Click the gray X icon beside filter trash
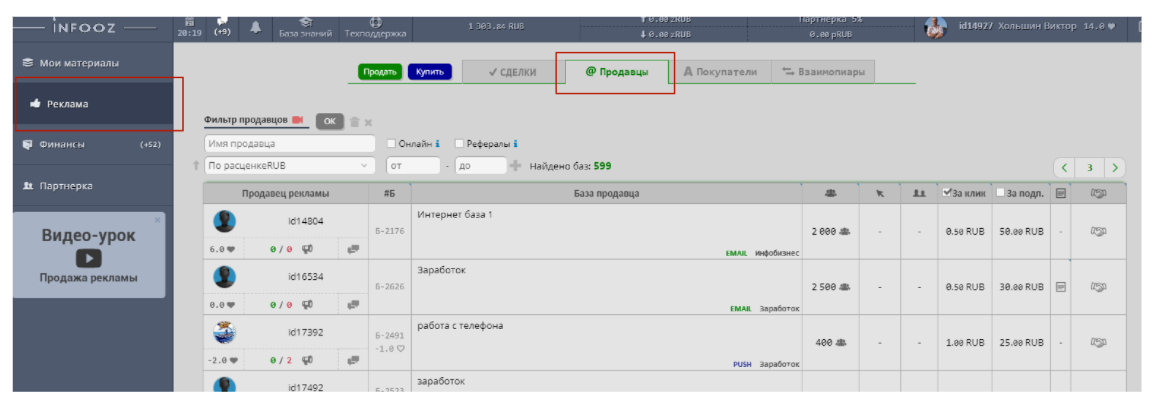Viewport: 1152px width, 403px height. [368, 123]
